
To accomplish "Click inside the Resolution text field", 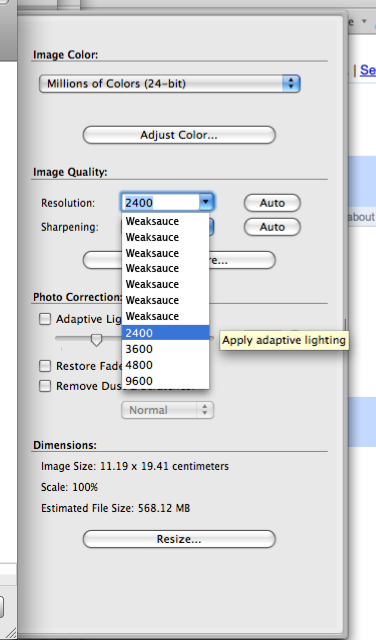I will click(x=160, y=202).
